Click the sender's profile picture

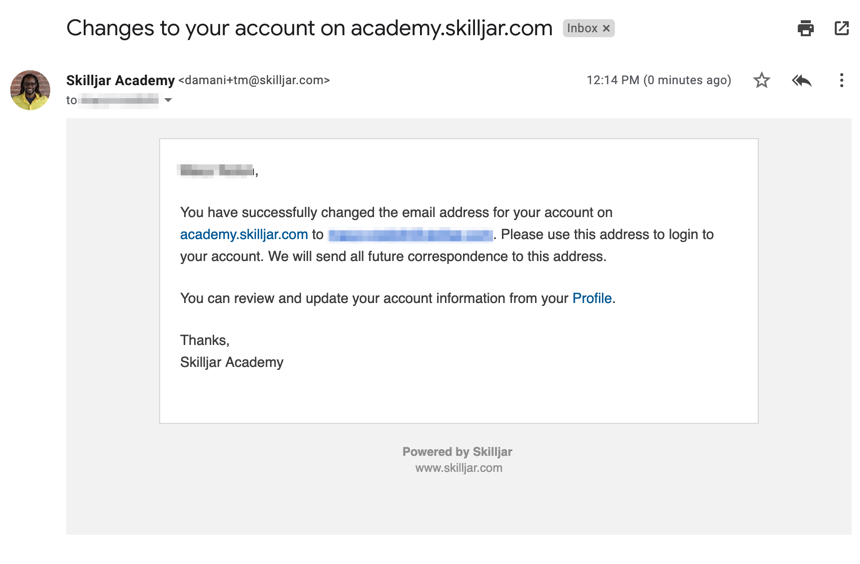point(30,90)
